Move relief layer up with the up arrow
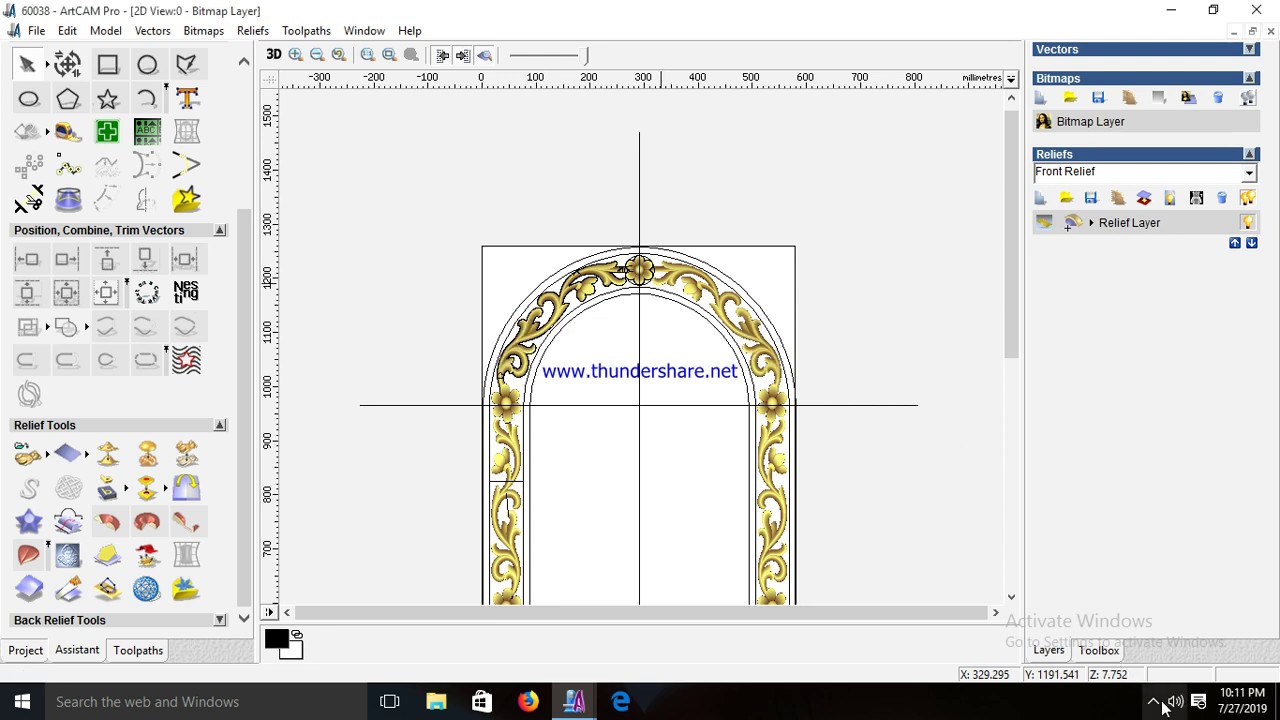This screenshot has width=1280, height=720. (1235, 243)
